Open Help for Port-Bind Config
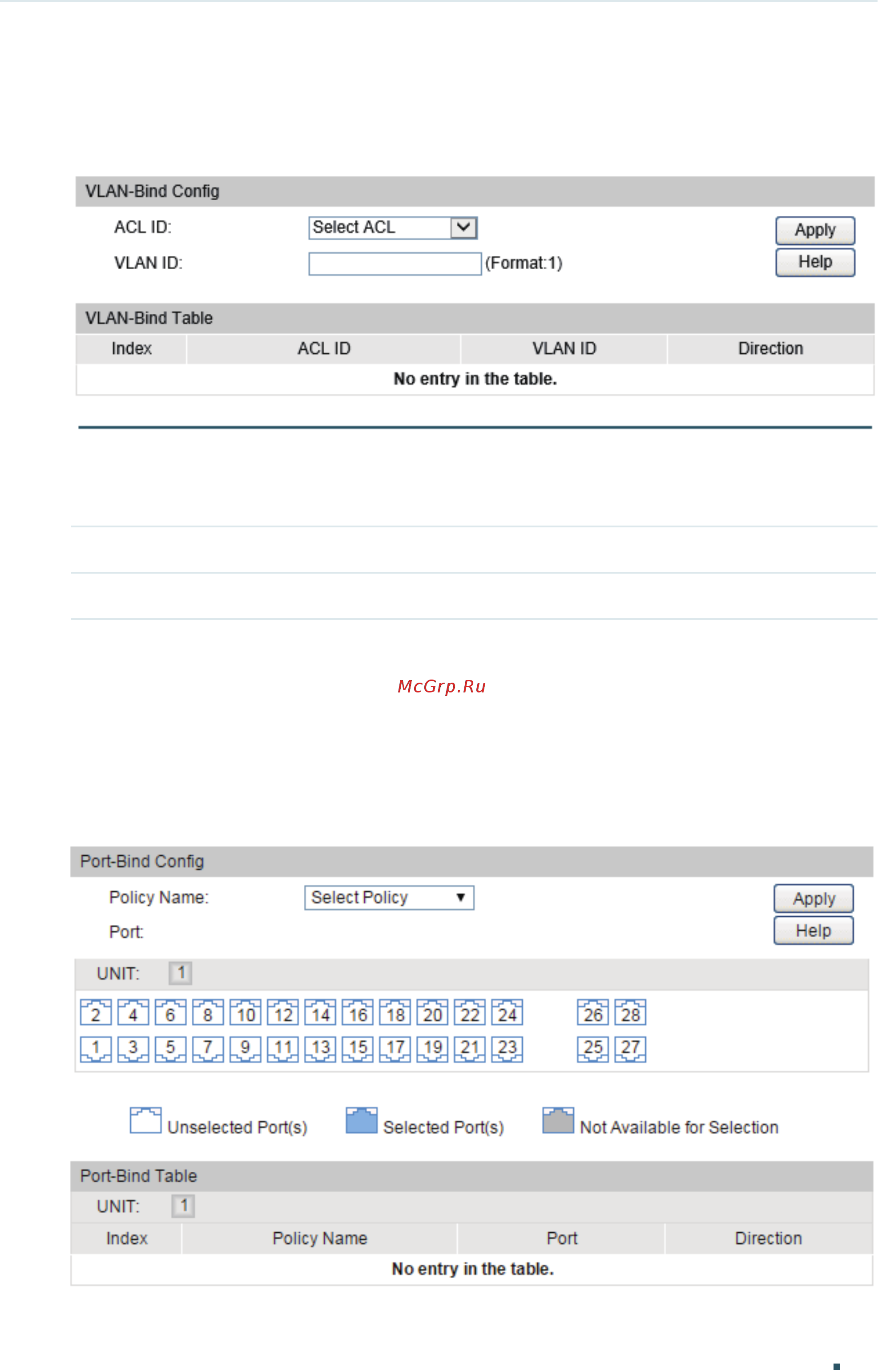The width and height of the screenshot is (878, 1372). point(814,931)
